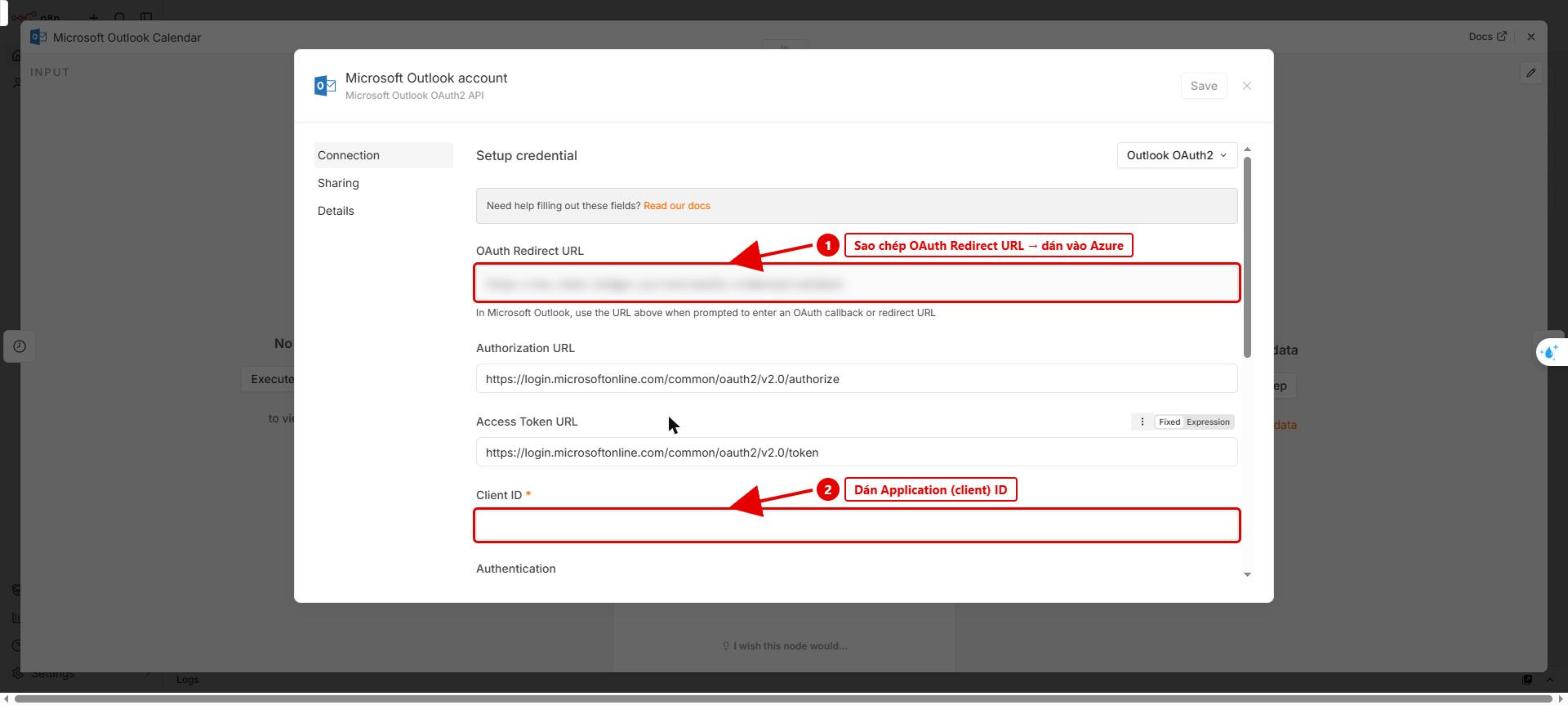Open the Outlook OAuth2 type dropdown
This screenshot has width=1568, height=705.
click(x=1176, y=155)
